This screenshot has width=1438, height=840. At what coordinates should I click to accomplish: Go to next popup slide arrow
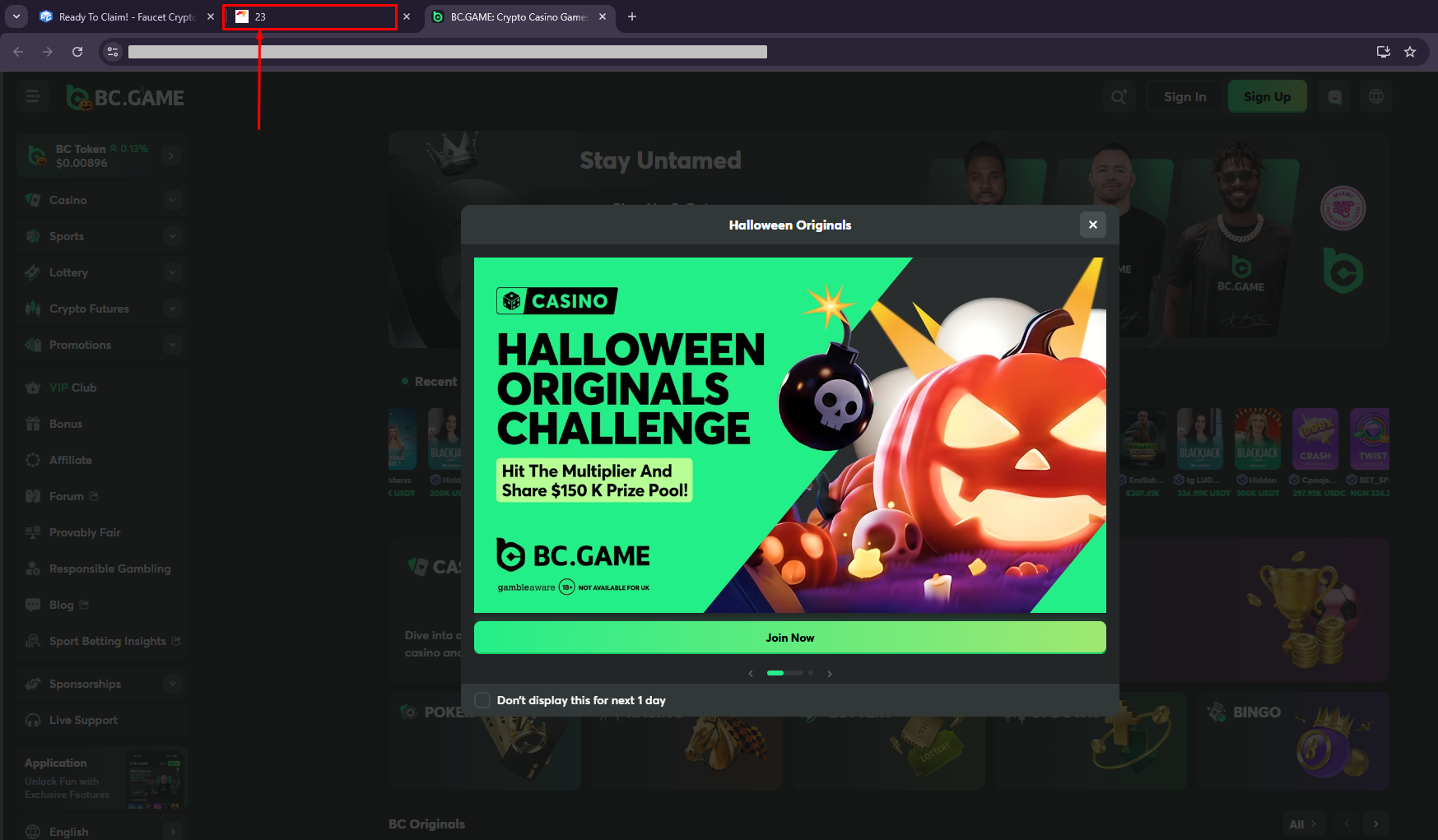(830, 674)
